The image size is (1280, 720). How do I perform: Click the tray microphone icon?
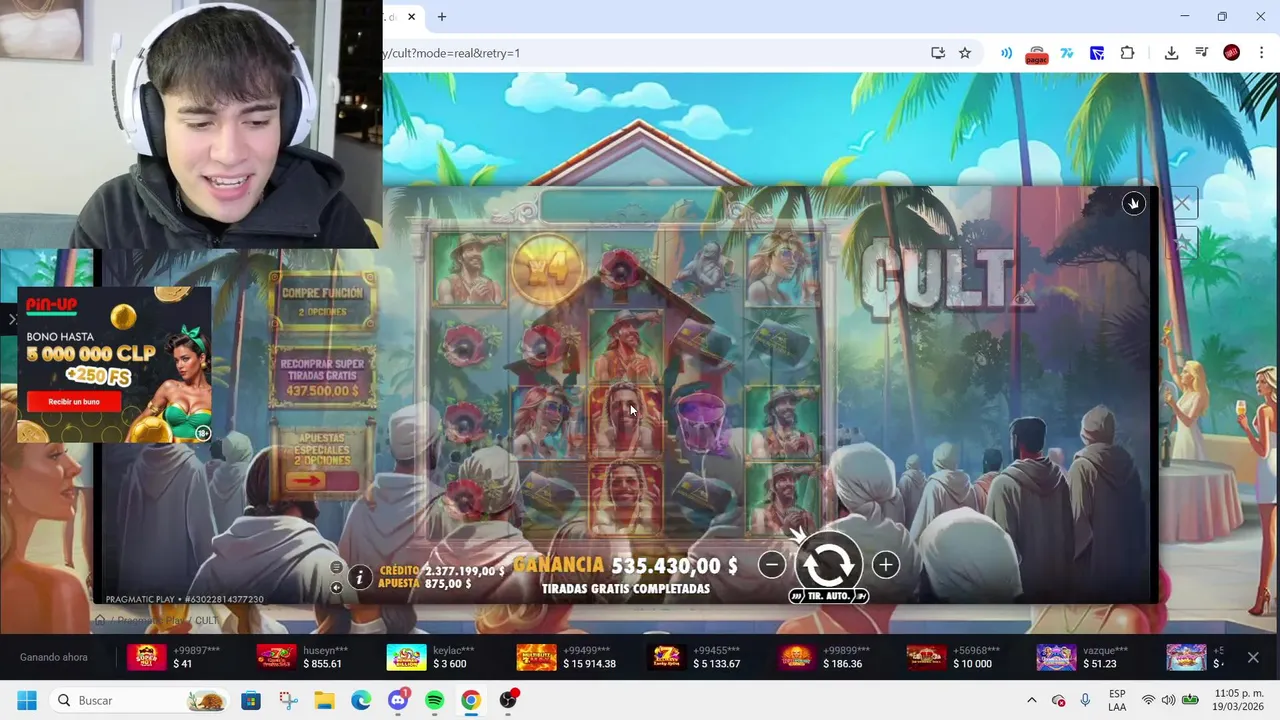point(1085,700)
